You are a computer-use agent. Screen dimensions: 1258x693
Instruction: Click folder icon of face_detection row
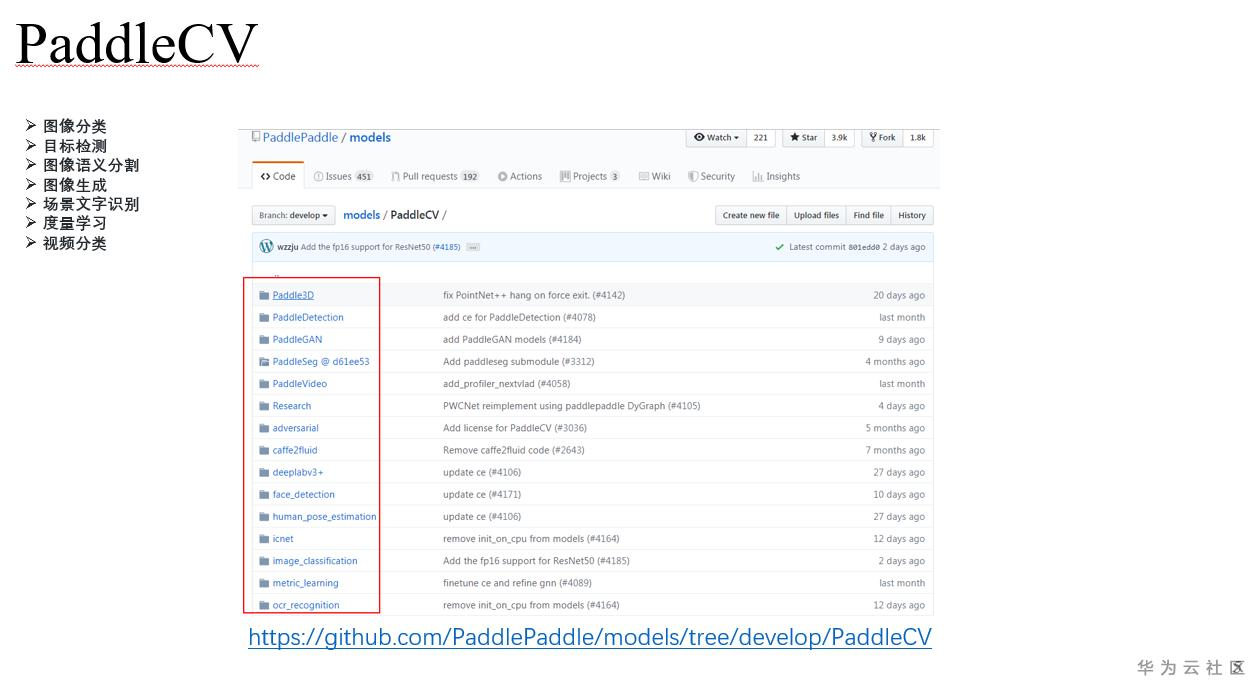tap(264, 495)
